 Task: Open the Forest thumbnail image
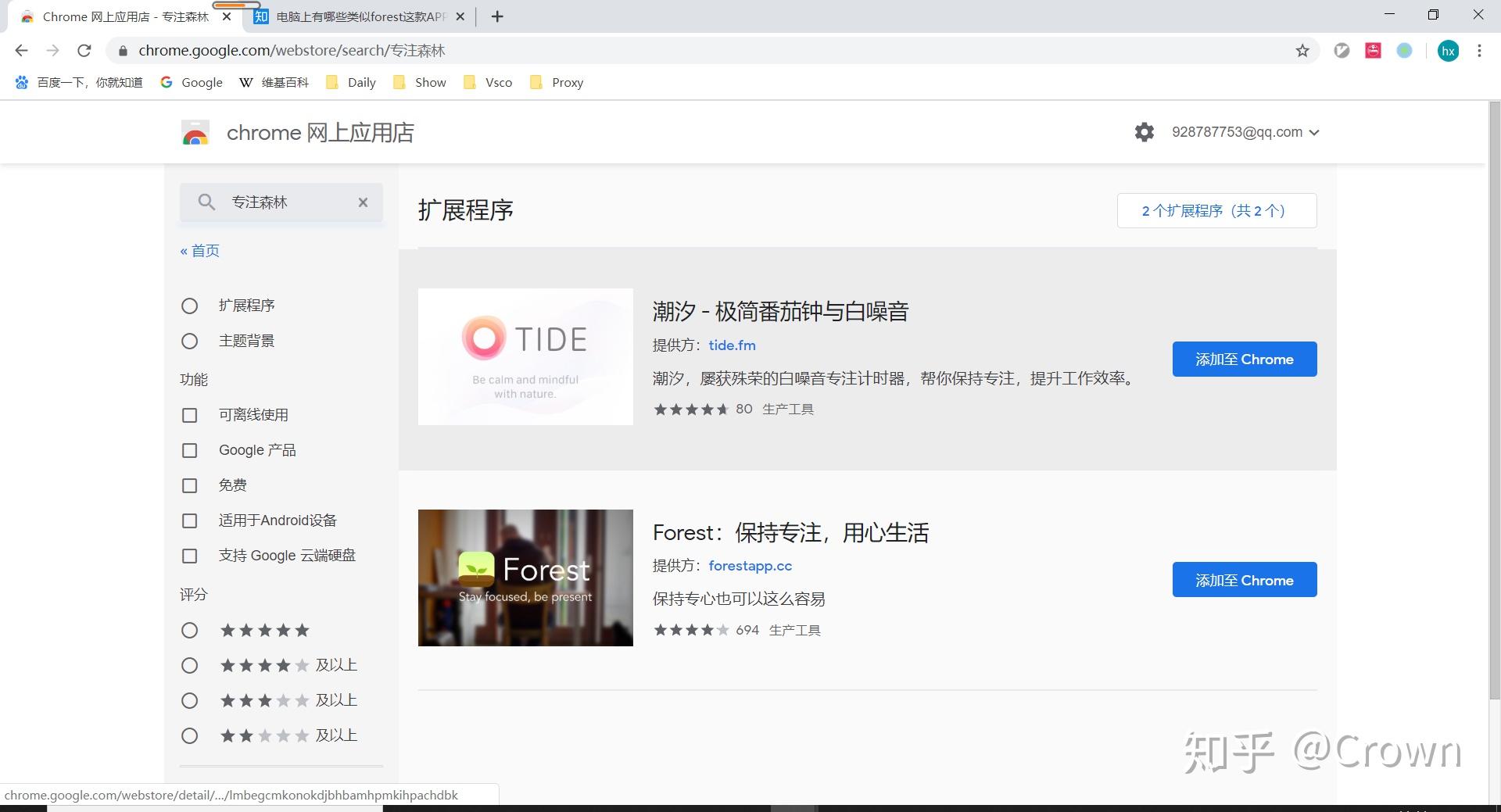pyautogui.click(x=525, y=578)
